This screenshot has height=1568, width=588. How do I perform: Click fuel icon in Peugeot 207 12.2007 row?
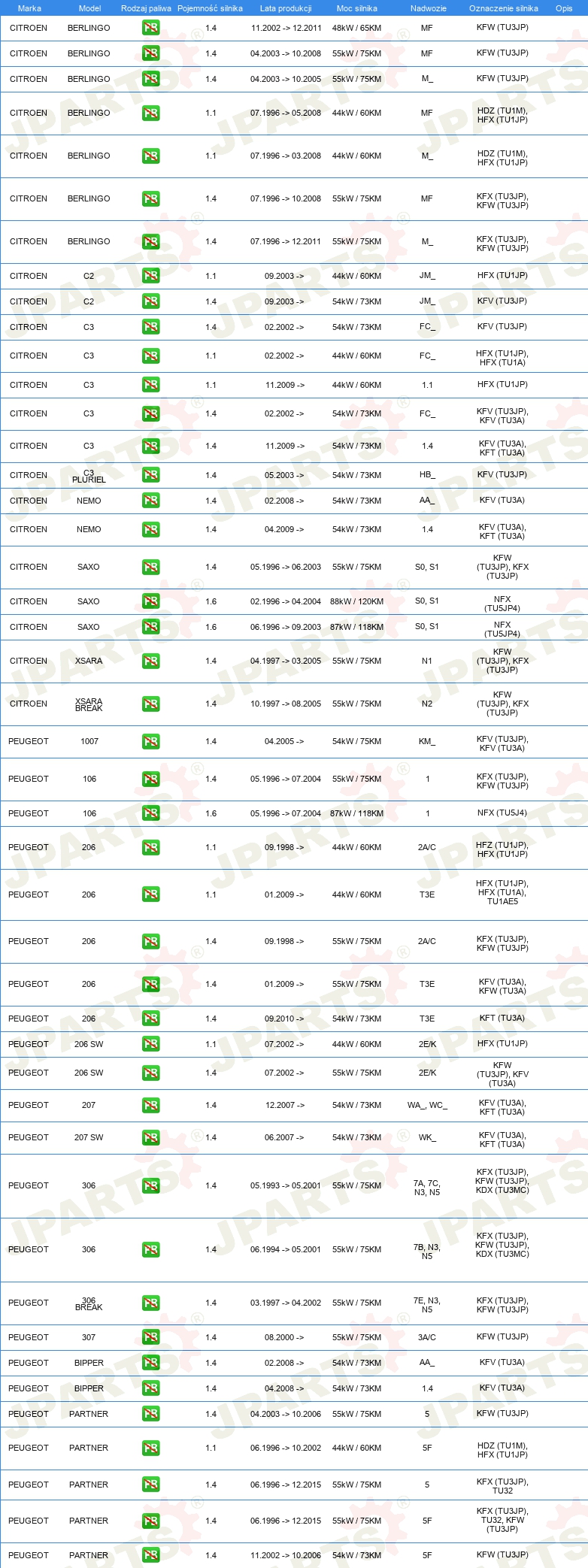(x=151, y=1106)
